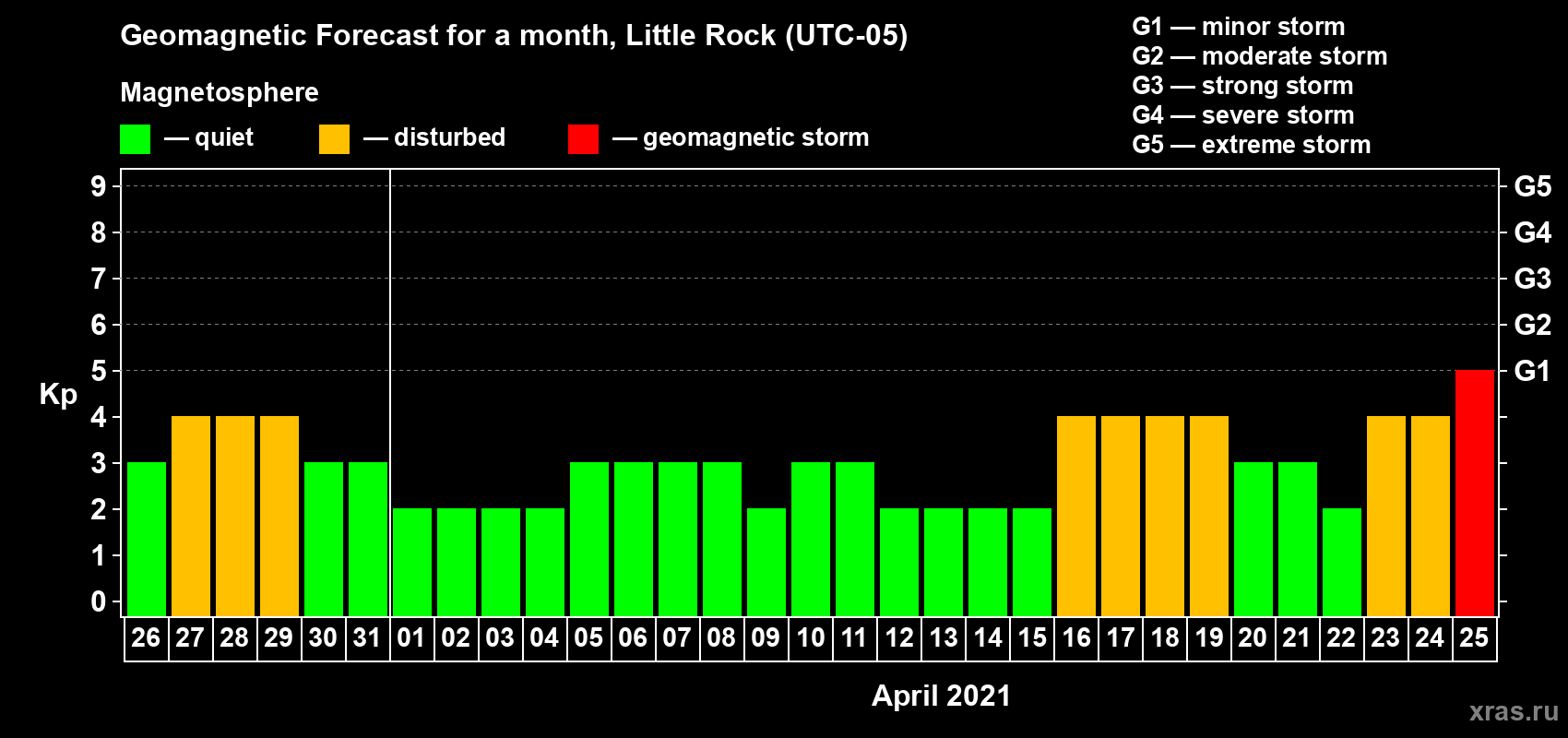Click date label 18 on the axis
The image size is (1568, 738).
click(1164, 638)
